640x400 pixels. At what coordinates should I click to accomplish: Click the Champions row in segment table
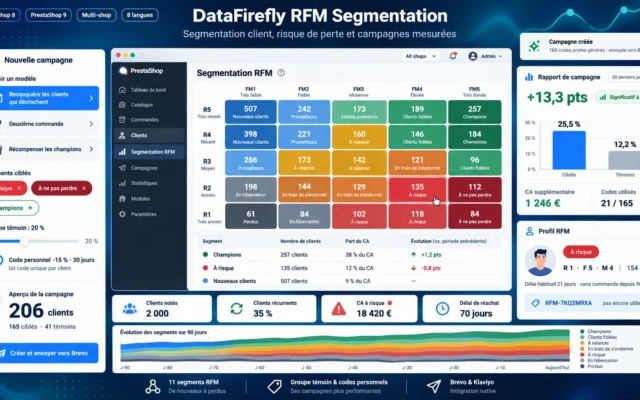coord(349,255)
